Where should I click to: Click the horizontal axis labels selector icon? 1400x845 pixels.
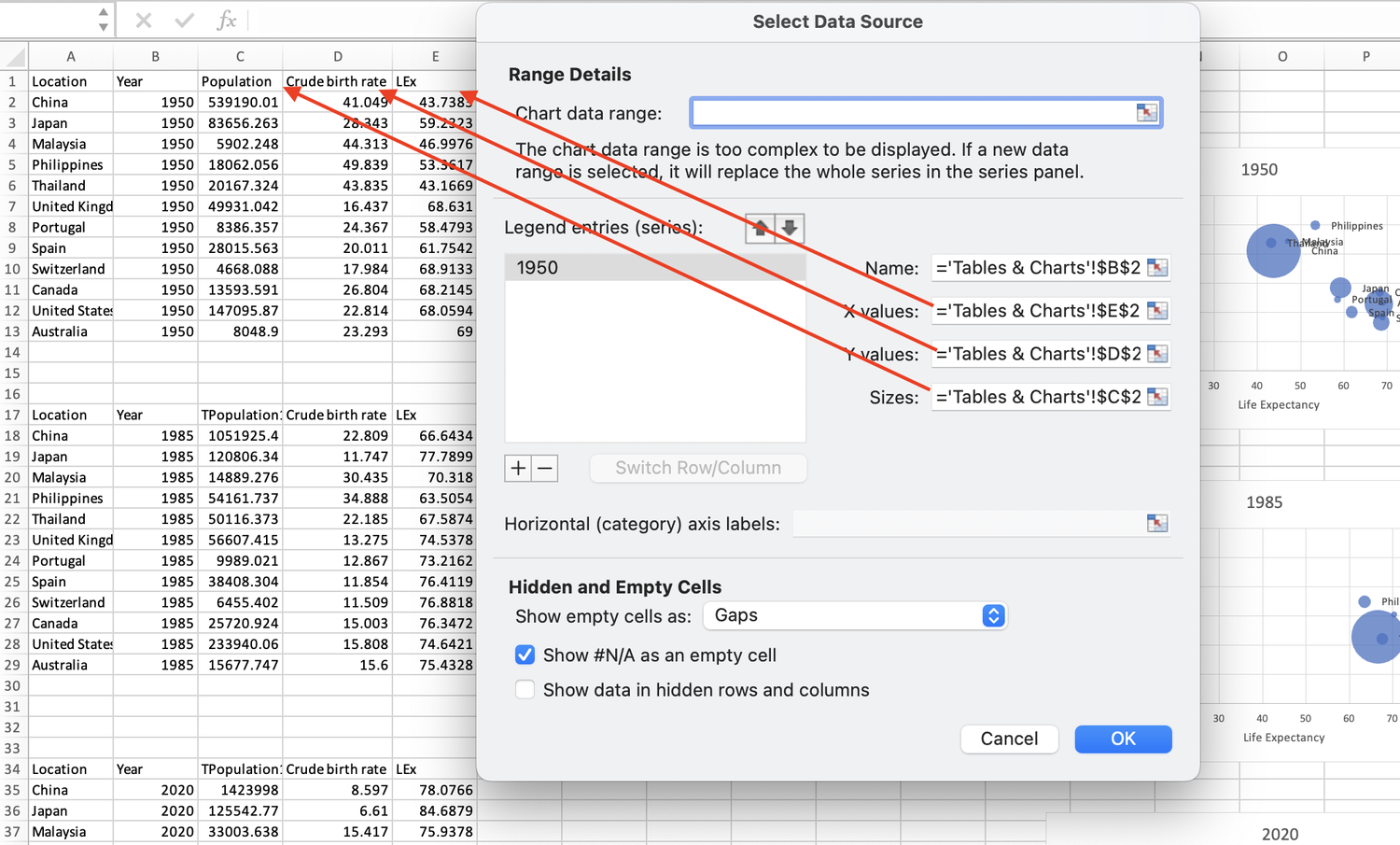tap(1156, 524)
